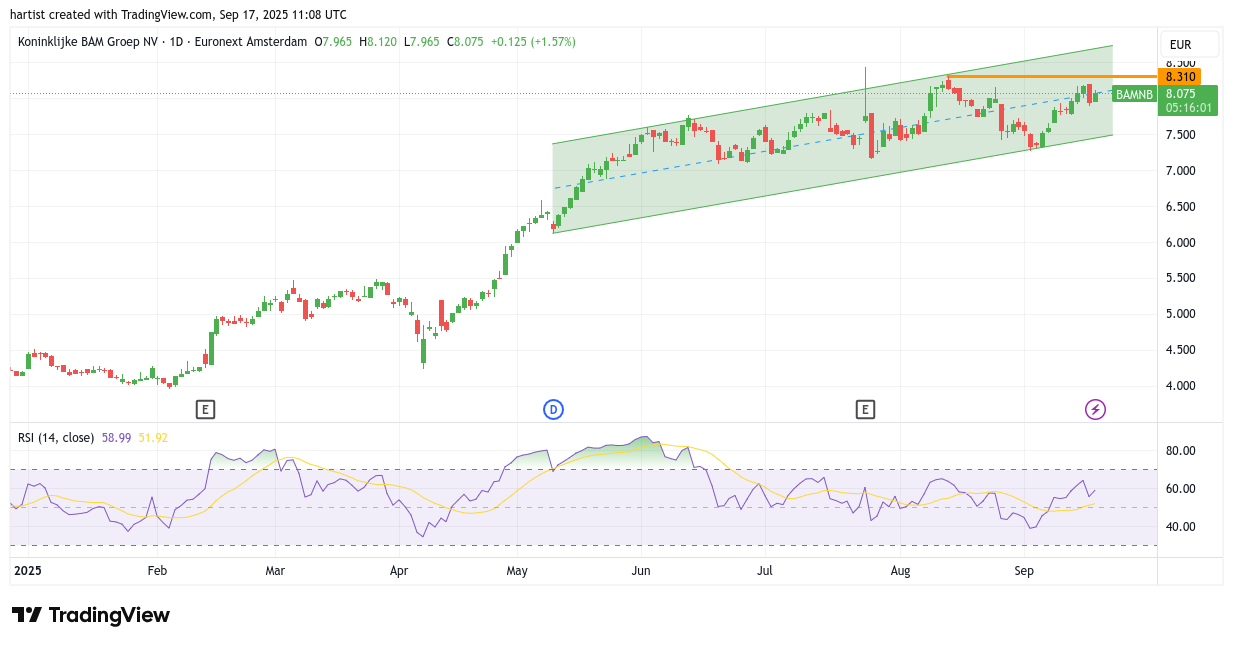Click the Jun label on the time axis

pyautogui.click(x=641, y=571)
